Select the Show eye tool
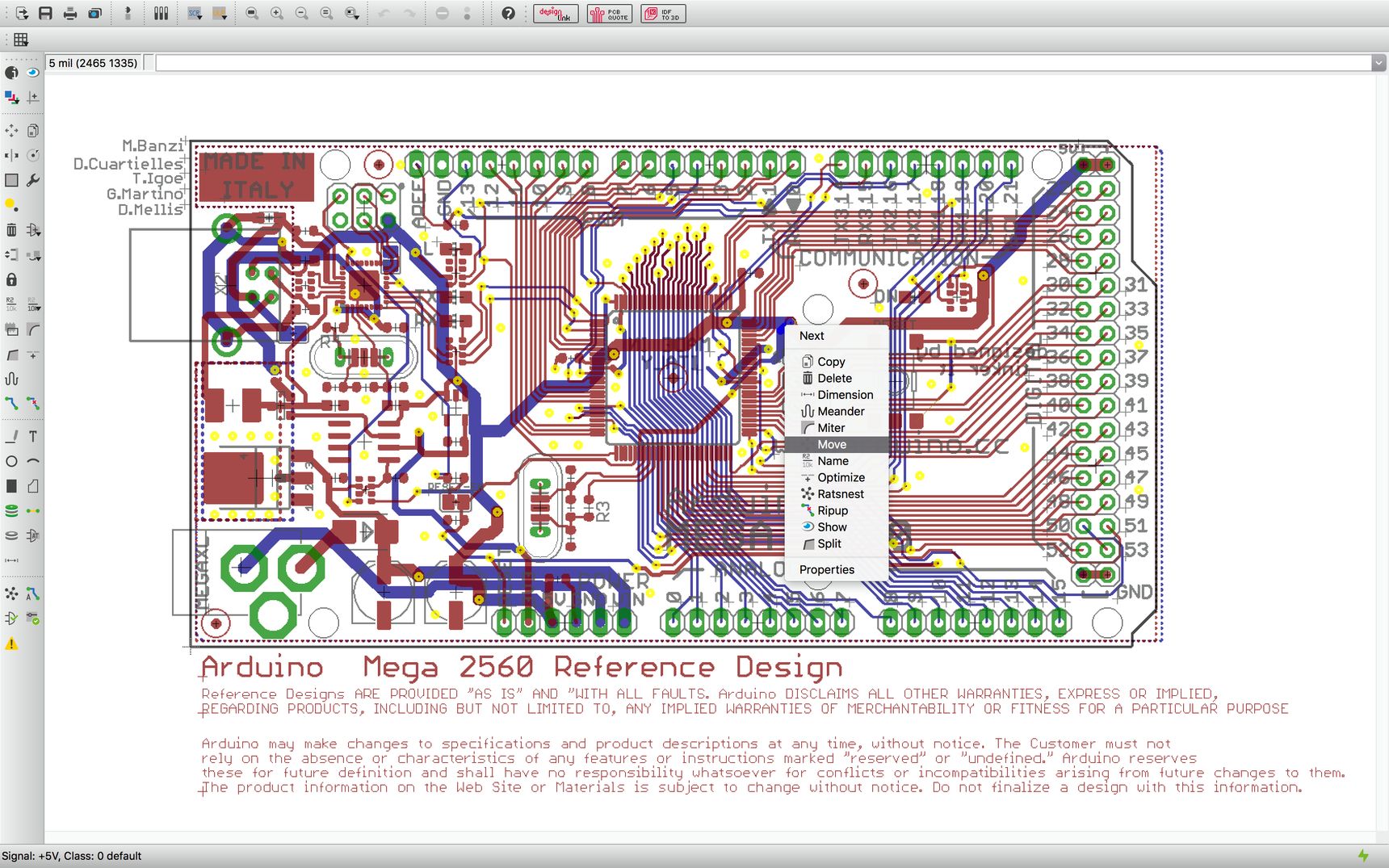 coord(32,72)
